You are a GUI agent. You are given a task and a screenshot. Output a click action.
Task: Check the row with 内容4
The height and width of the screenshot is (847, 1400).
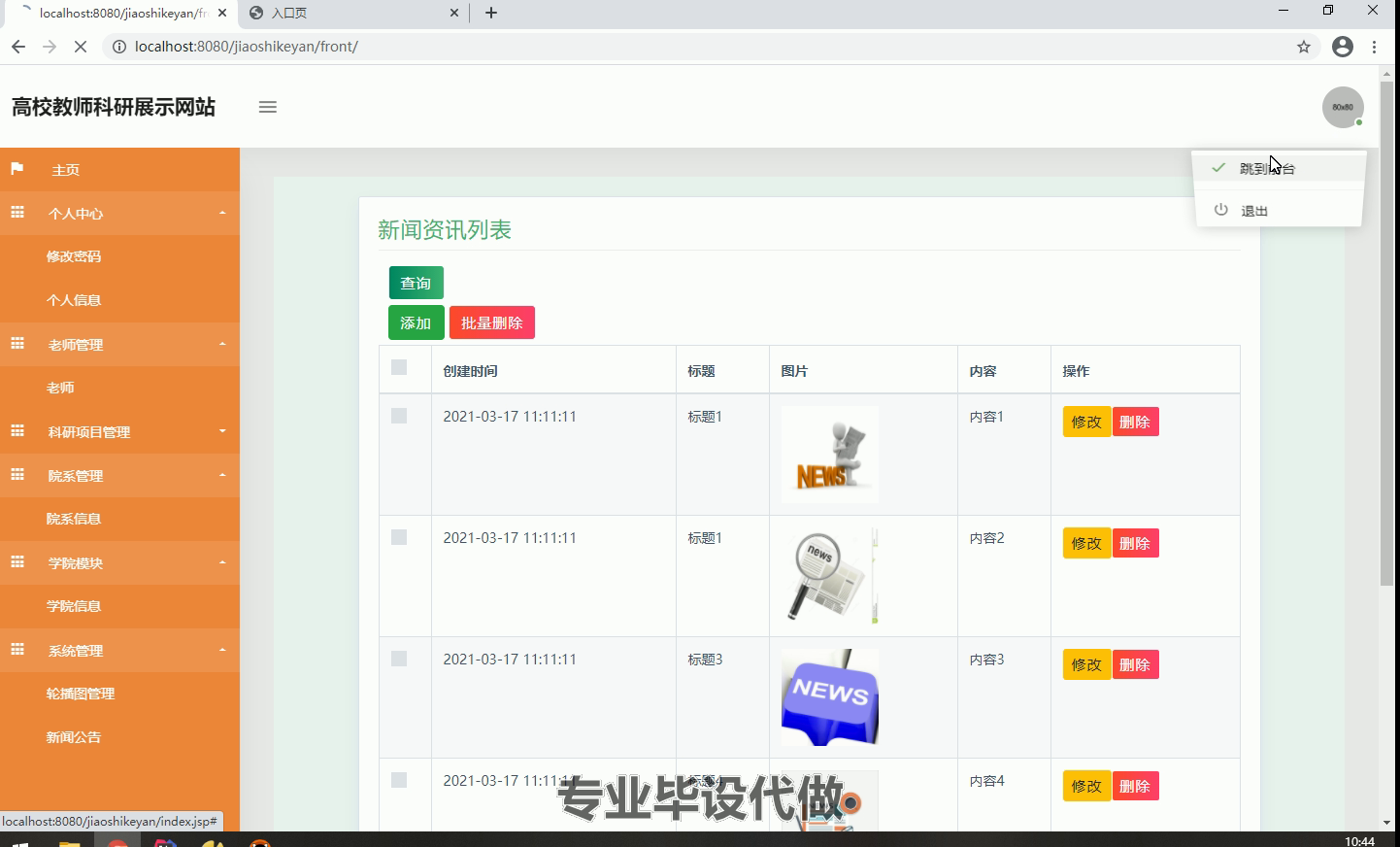[x=399, y=780]
